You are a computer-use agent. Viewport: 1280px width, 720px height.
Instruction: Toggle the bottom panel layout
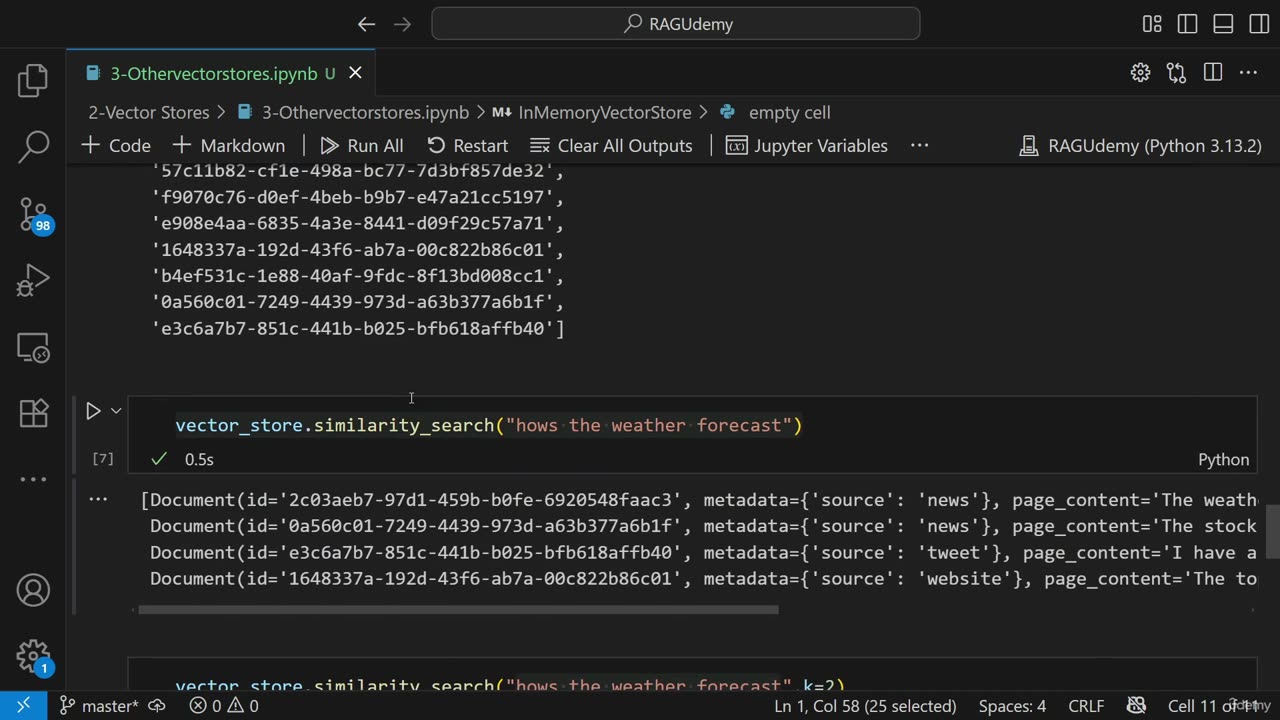[x=1223, y=24]
